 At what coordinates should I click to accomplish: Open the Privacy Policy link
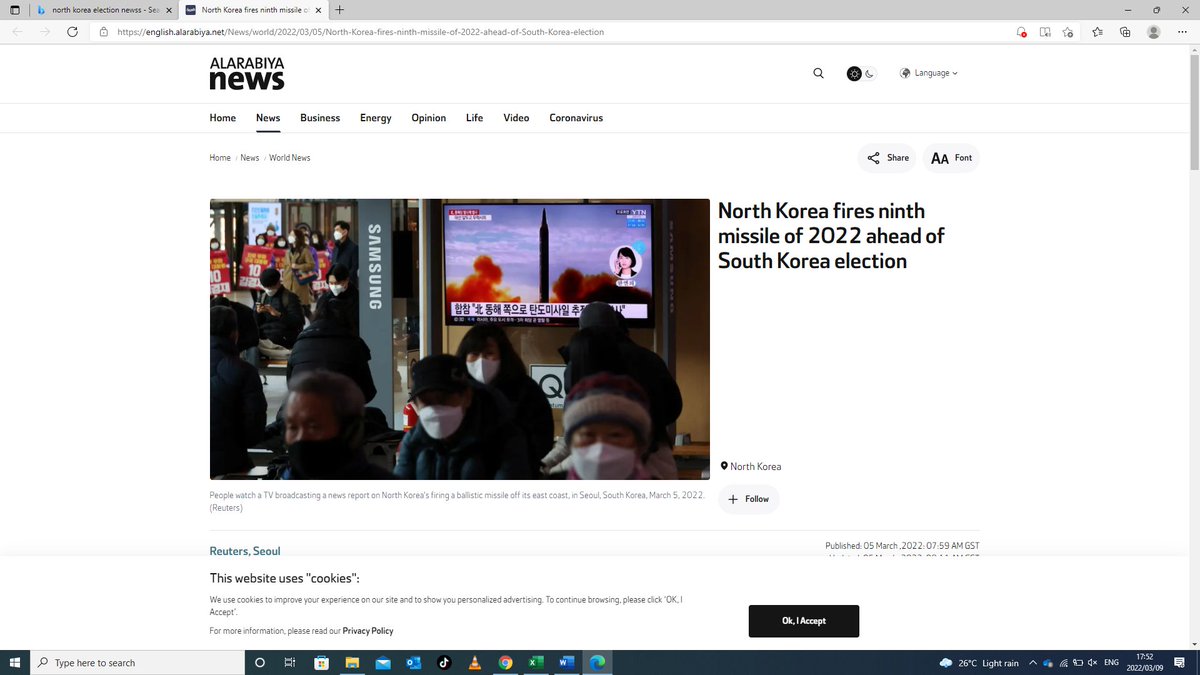(x=368, y=630)
